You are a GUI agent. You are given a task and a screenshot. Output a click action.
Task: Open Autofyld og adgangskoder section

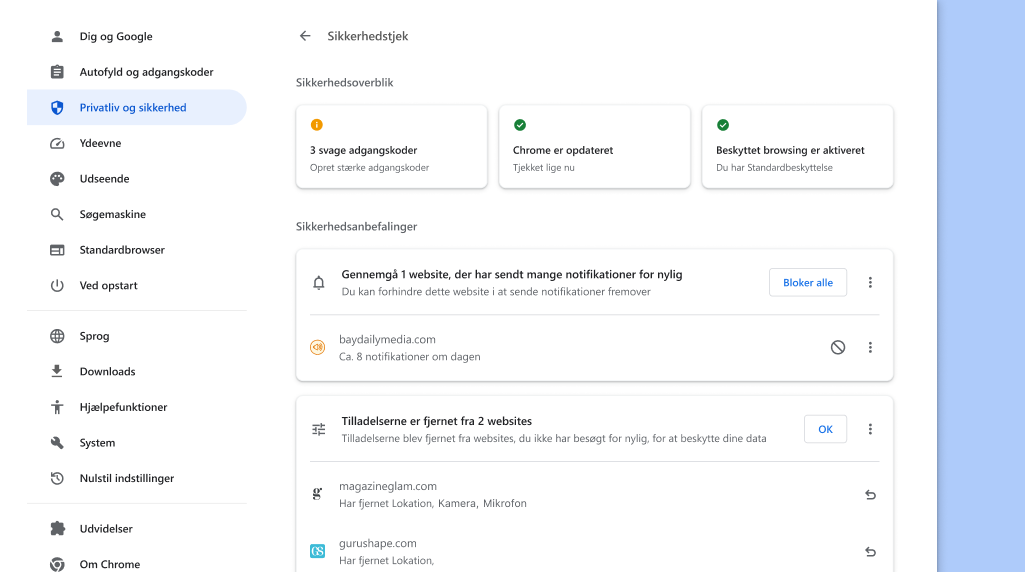137,72
